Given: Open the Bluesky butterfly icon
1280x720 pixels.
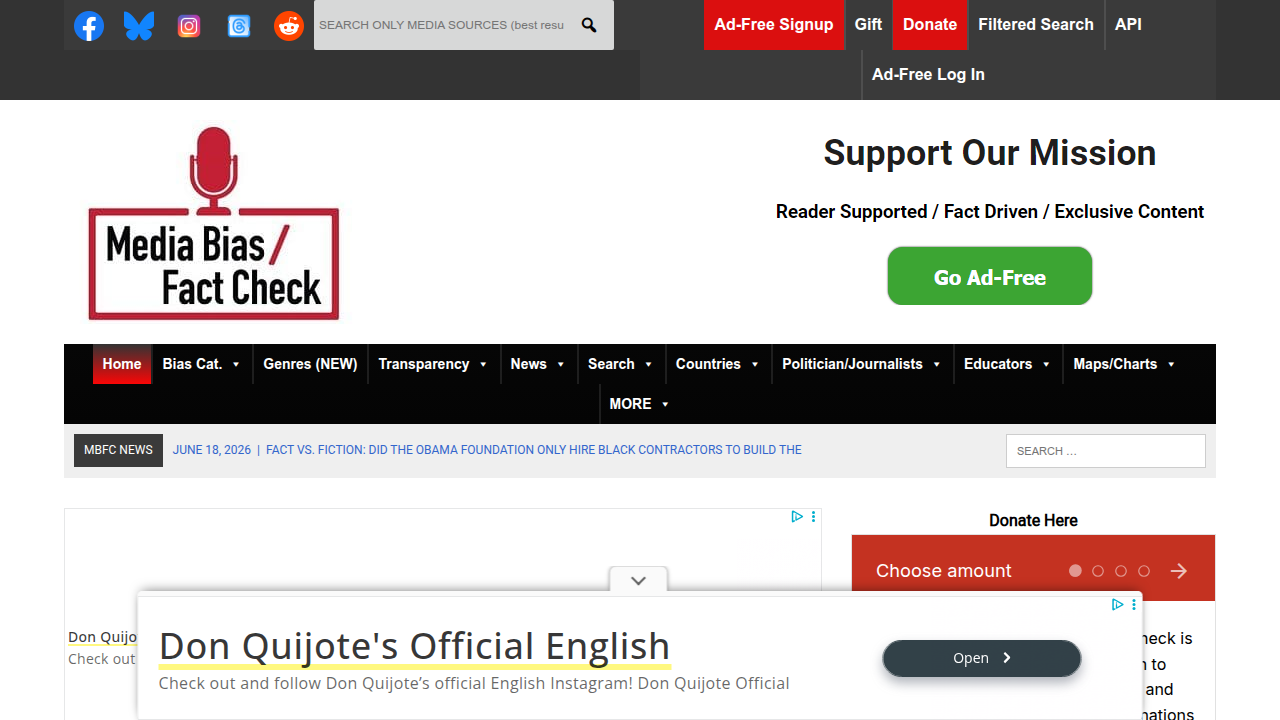Looking at the screenshot, I should [x=139, y=26].
